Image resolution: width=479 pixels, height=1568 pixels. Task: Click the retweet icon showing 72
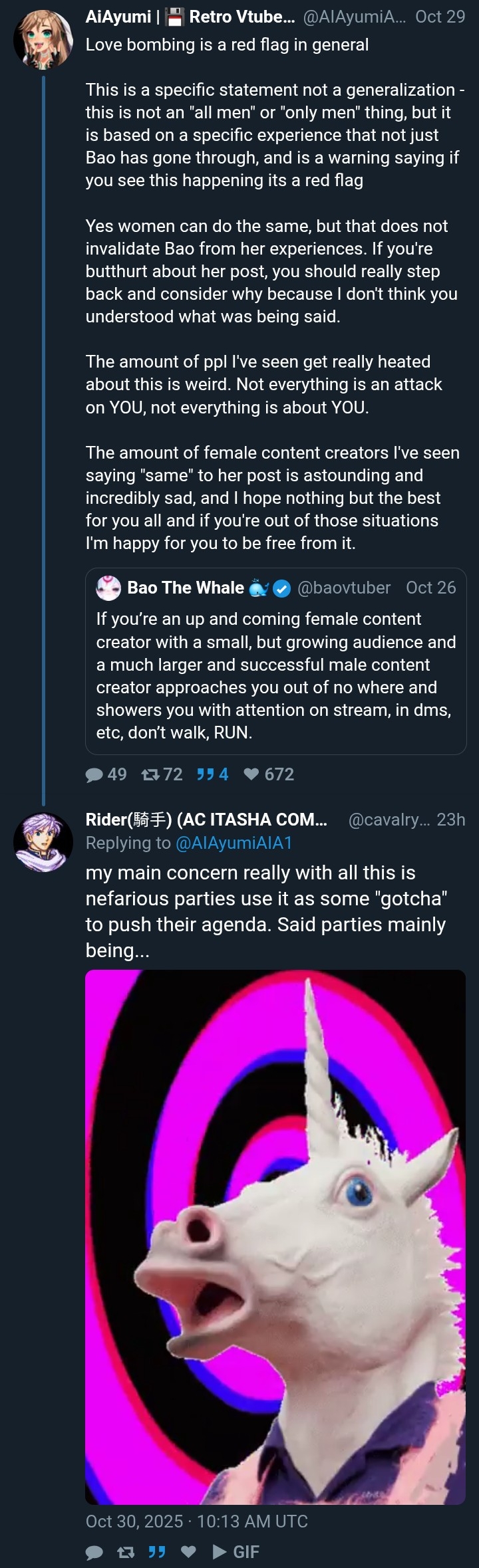tap(150, 774)
